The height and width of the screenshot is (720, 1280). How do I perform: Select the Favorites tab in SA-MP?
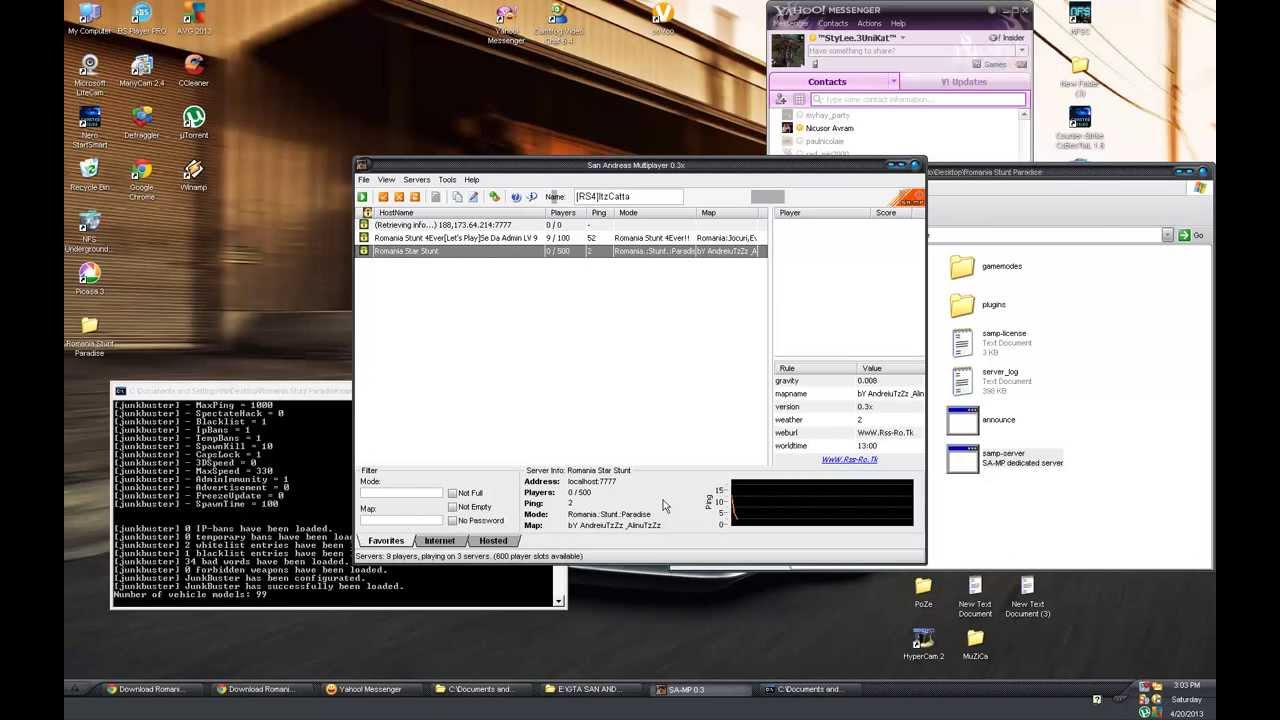tap(386, 541)
